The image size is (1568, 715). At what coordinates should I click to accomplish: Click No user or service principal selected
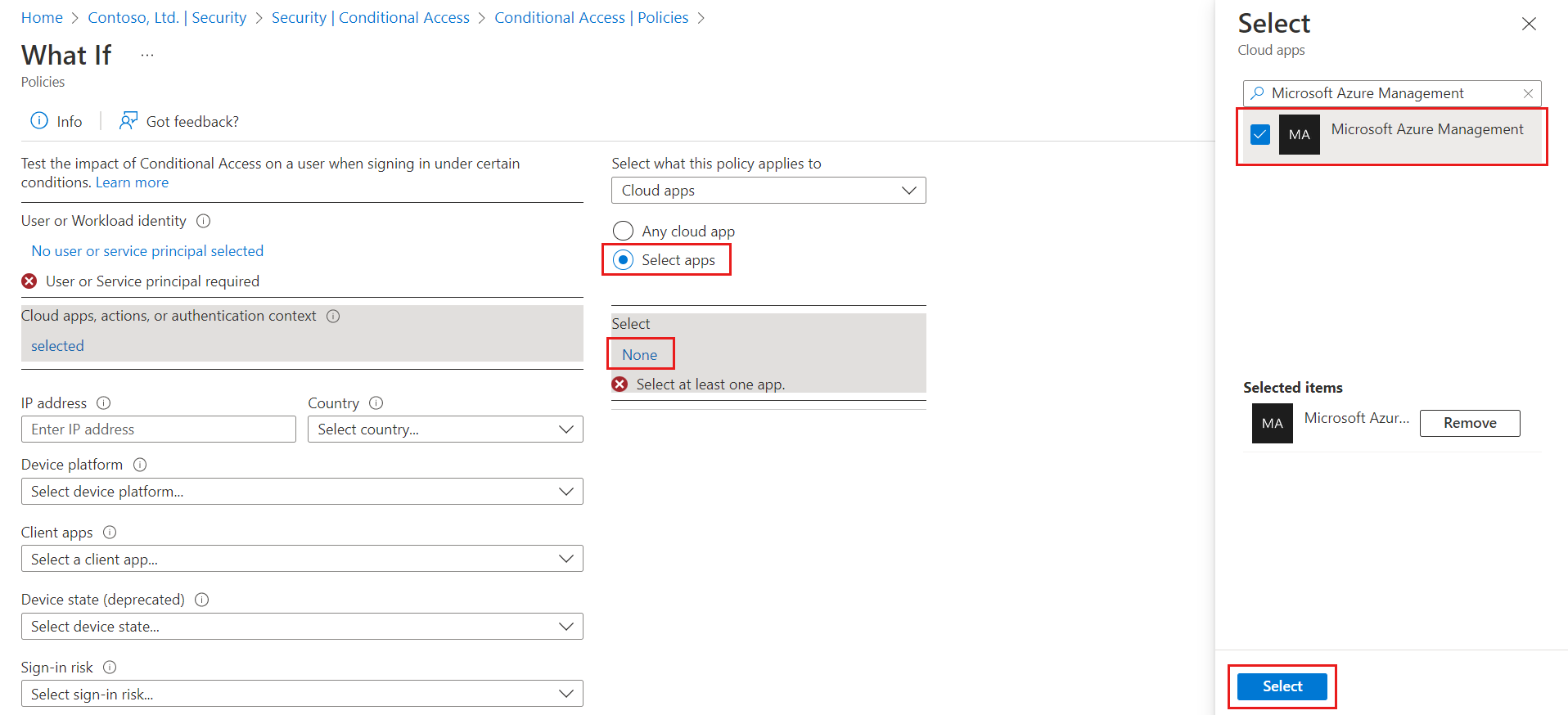[x=147, y=251]
